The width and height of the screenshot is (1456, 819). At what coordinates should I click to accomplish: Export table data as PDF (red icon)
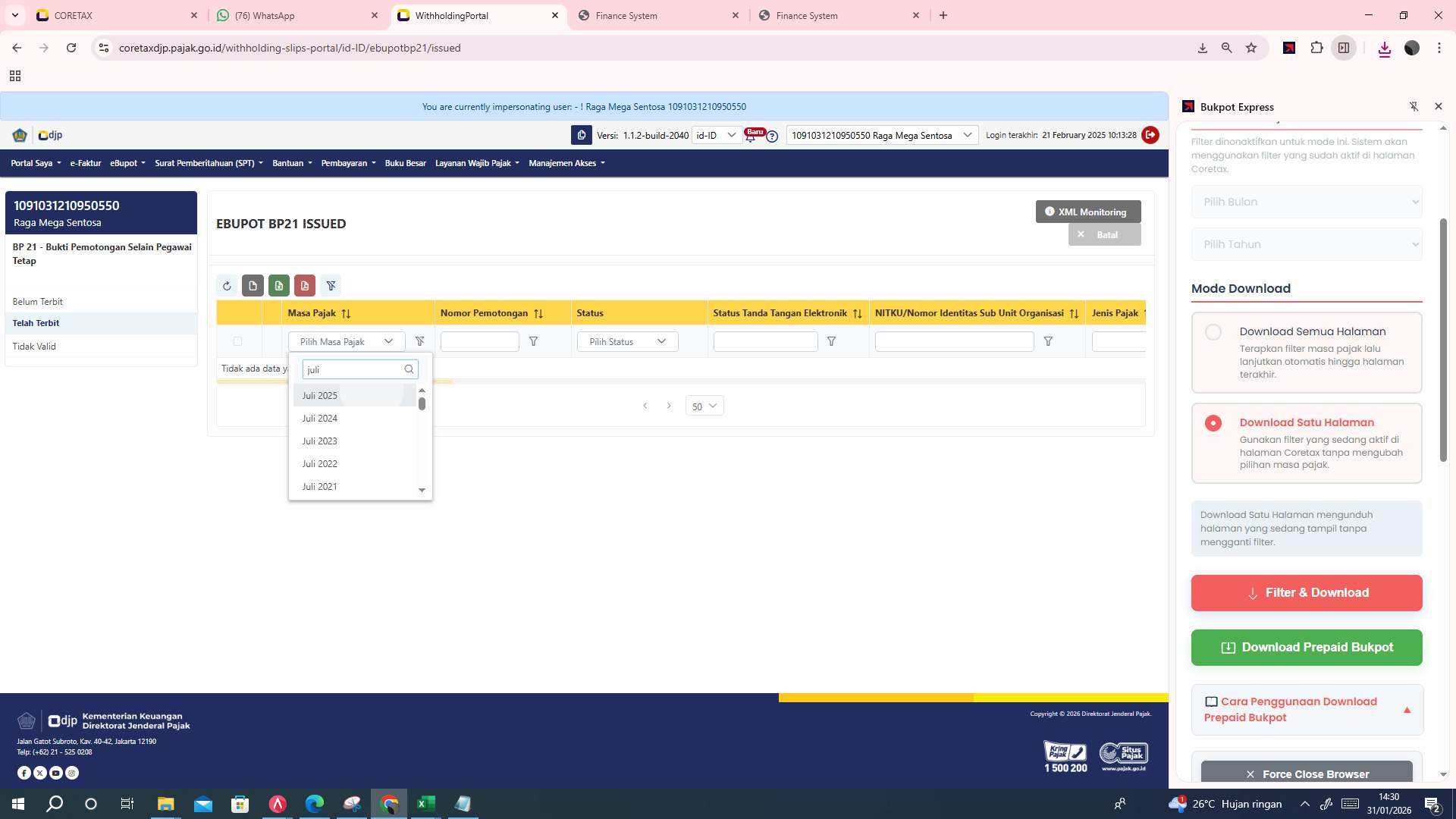[305, 286]
